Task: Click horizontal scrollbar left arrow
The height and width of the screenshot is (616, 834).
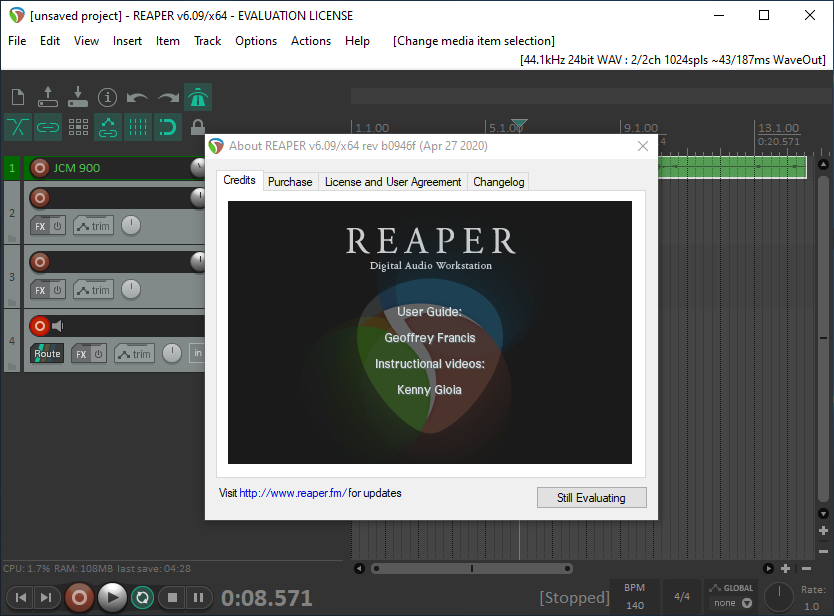Action: coord(360,569)
